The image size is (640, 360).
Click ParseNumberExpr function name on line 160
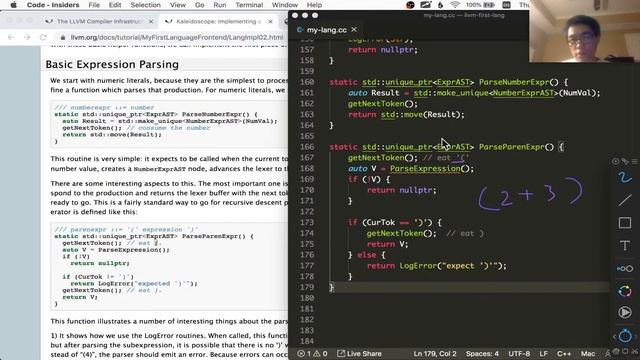click(514, 82)
